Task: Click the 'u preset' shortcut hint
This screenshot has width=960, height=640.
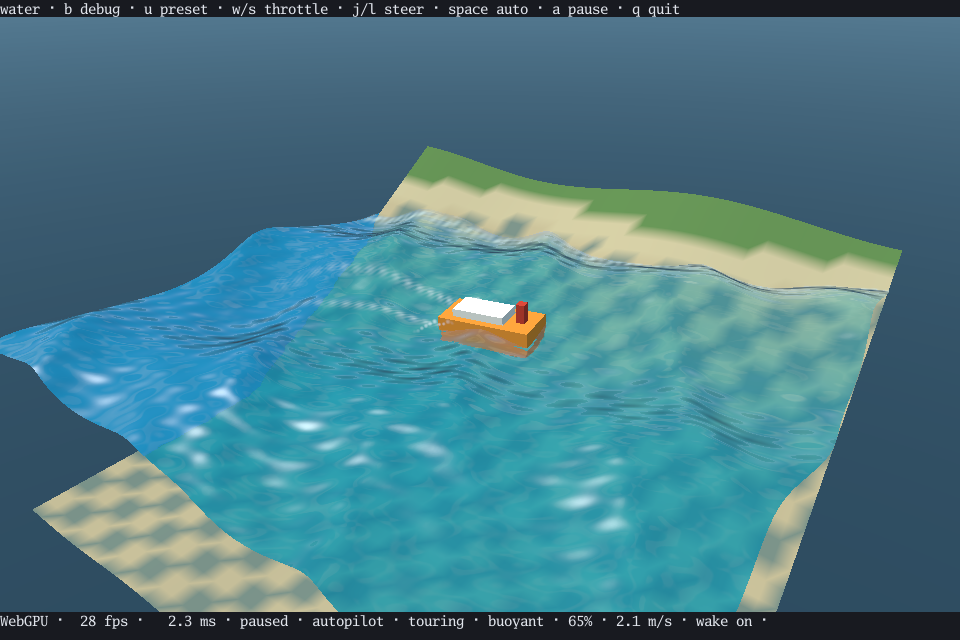Action: [176, 9]
